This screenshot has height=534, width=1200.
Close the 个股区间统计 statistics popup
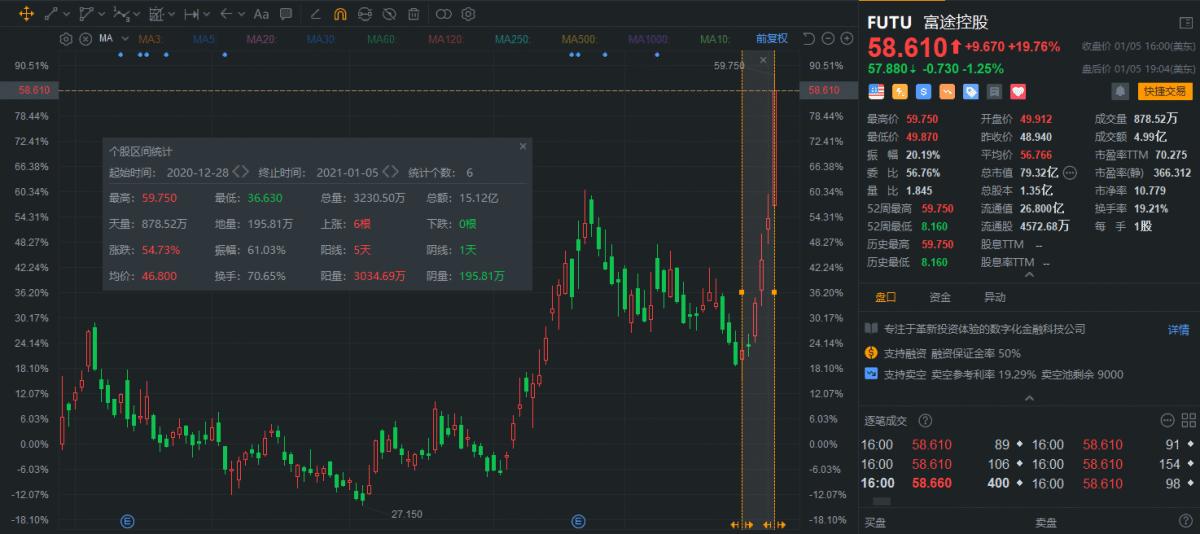[522, 146]
